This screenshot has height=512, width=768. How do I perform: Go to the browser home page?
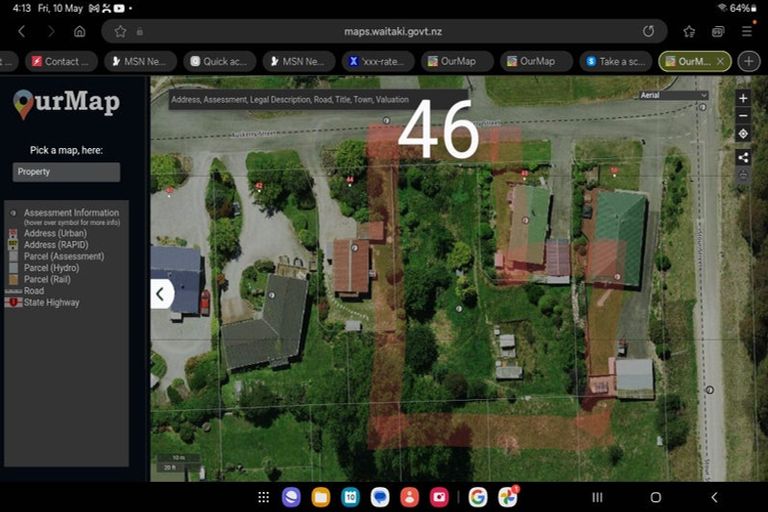80,31
